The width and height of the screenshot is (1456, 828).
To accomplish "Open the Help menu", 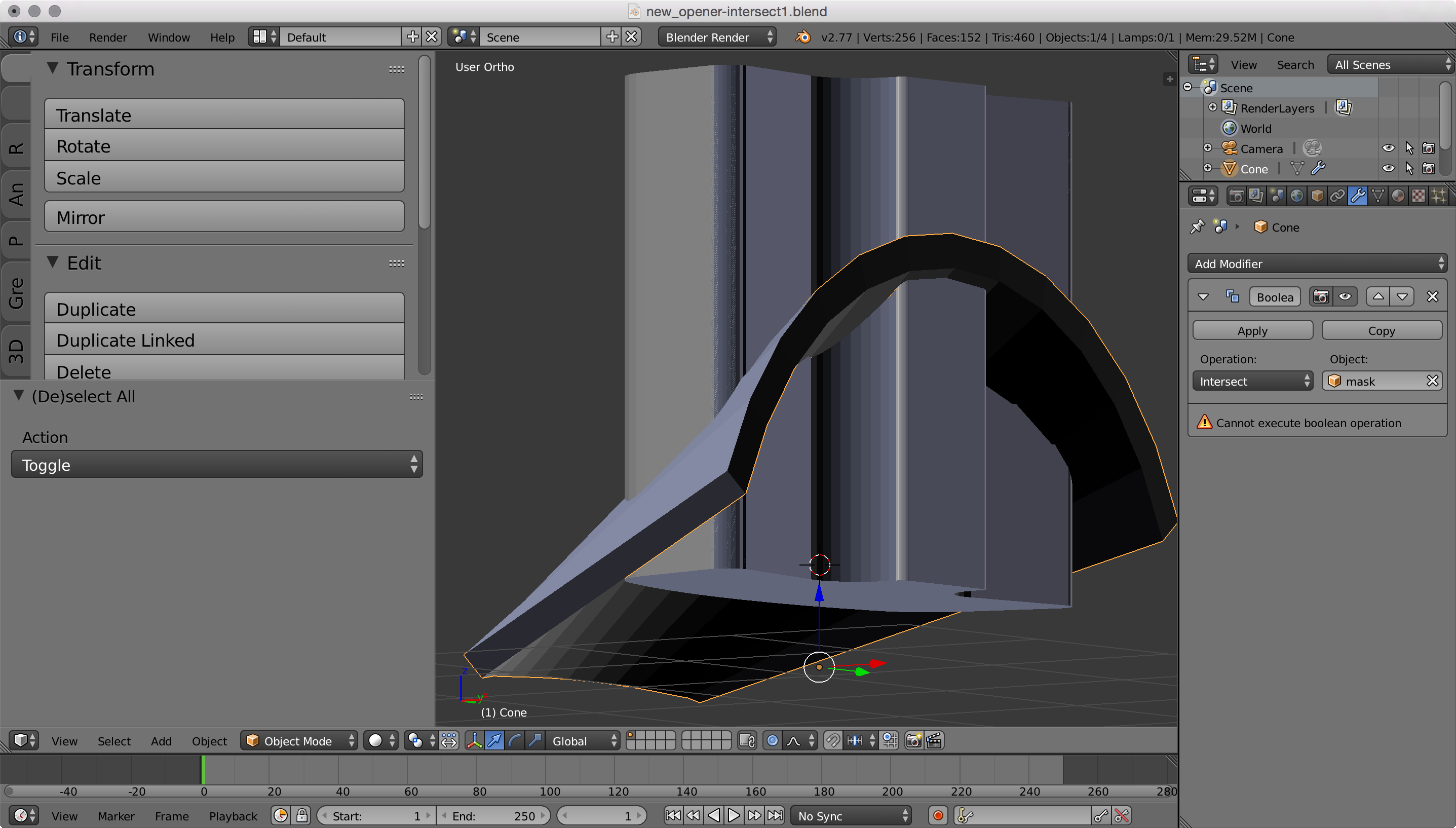I will (222, 37).
